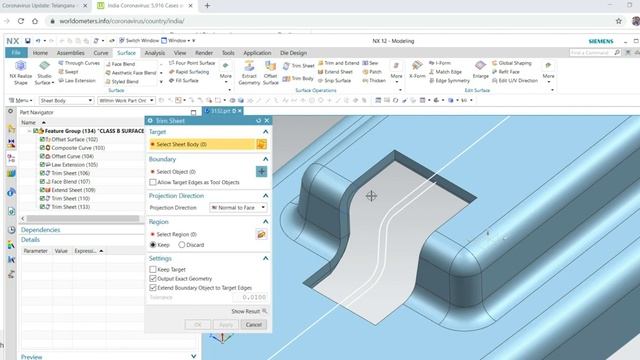The height and width of the screenshot is (360, 640).
Task: Select Trim and Extend tool
Action: pos(338,63)
